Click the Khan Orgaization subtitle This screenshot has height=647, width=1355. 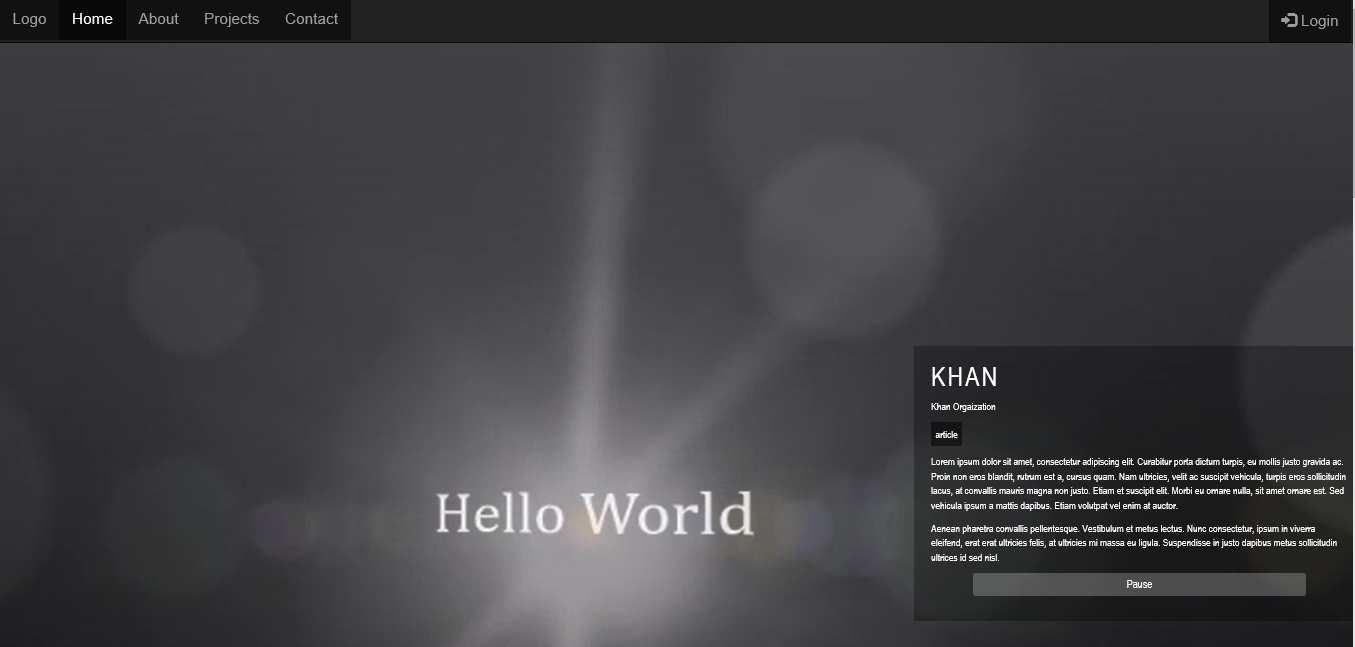[x=963, y=407]
